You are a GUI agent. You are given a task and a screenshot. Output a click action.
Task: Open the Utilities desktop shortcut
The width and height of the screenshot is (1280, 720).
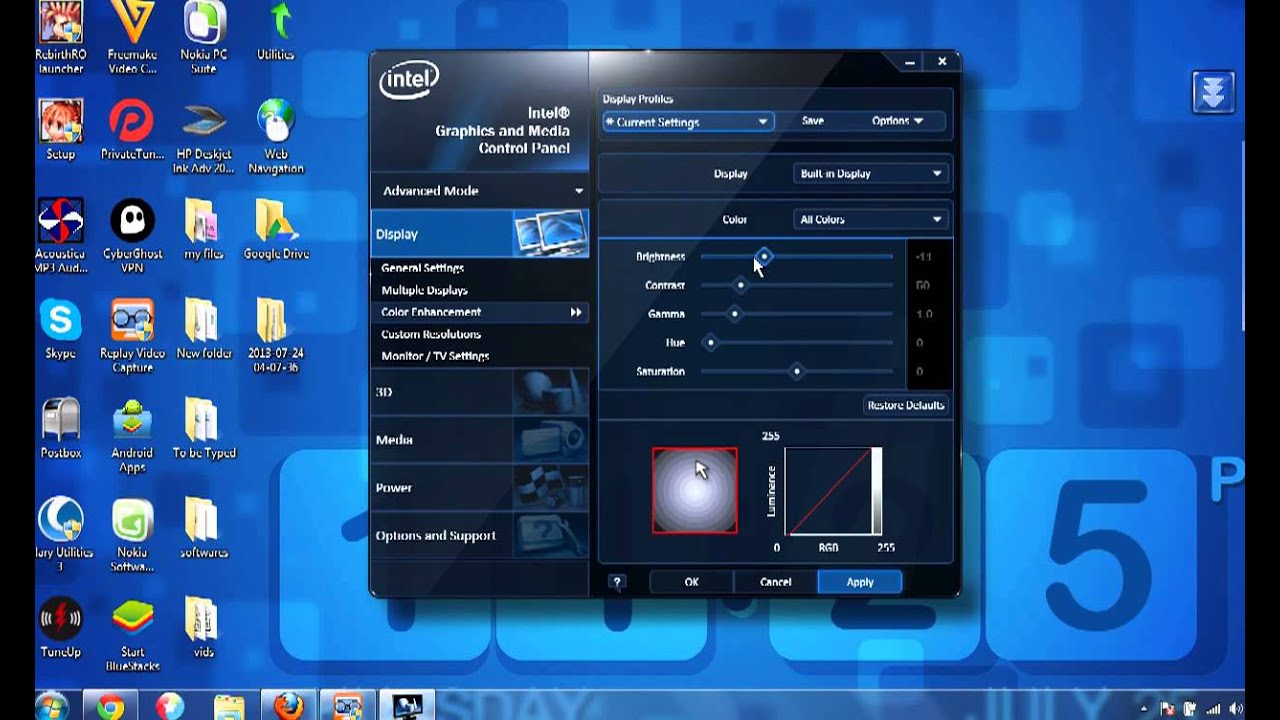(x=276, y=32)
